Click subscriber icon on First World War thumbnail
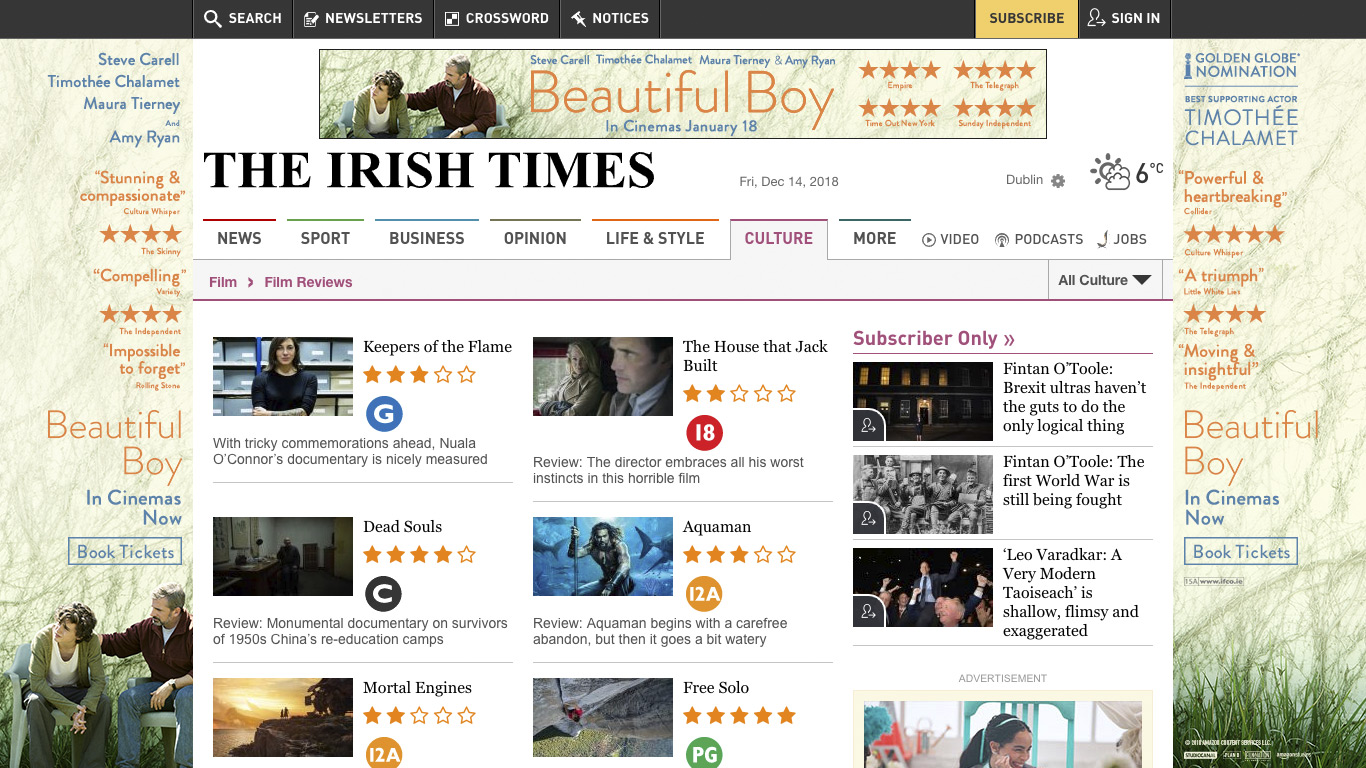This screenshot has height=768, width=1366. coord(868,518)
